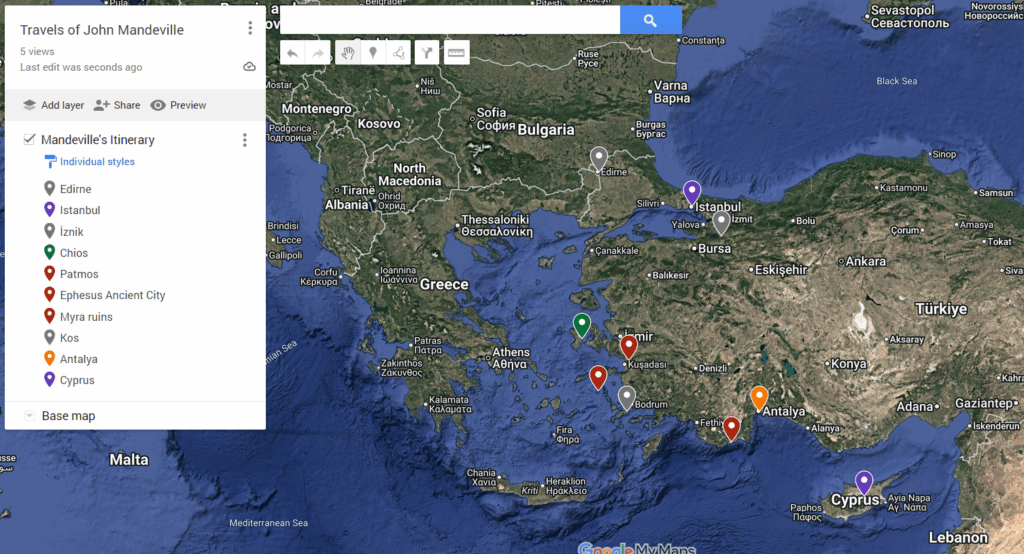Click the orange Antalya pin on map
The width and height of the screenshot is (1024, 554).
[759, 397]
